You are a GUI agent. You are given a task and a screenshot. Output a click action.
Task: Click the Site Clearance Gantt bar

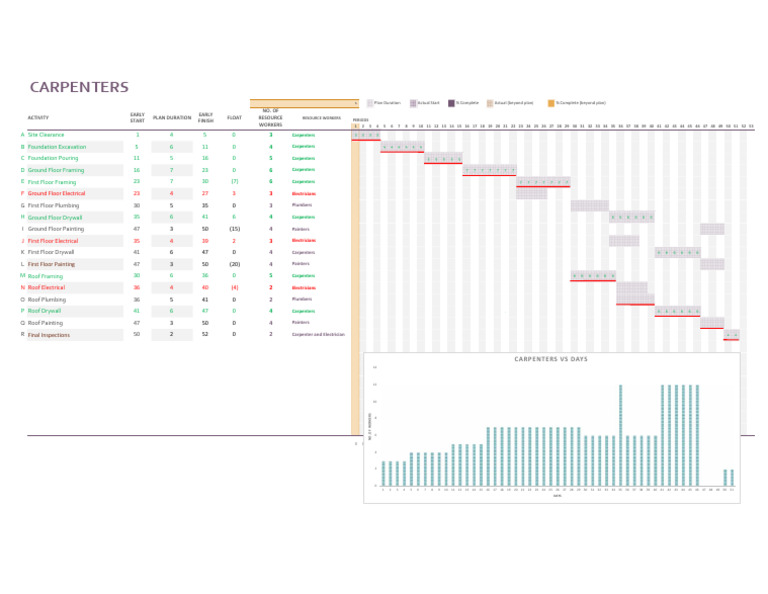(x=366, y=135)
